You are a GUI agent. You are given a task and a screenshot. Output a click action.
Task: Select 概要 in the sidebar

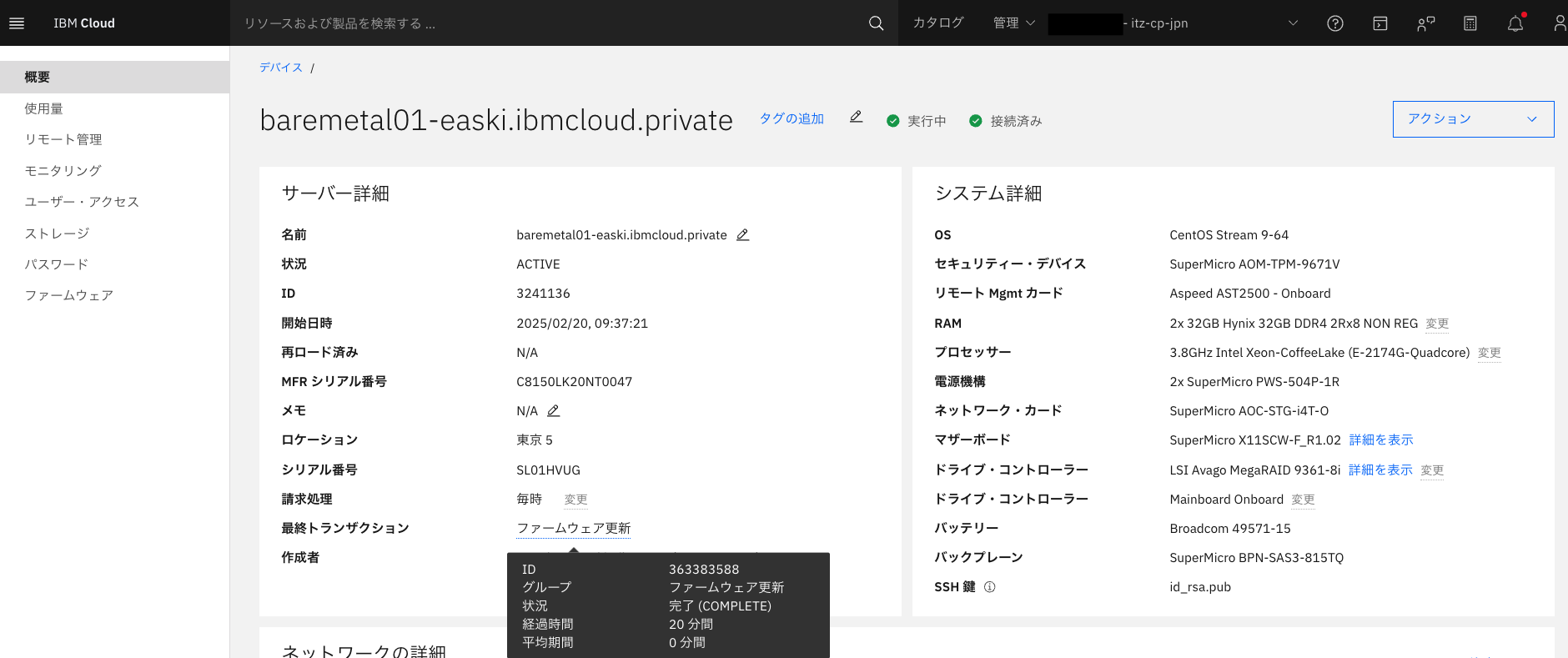[115, 77]
